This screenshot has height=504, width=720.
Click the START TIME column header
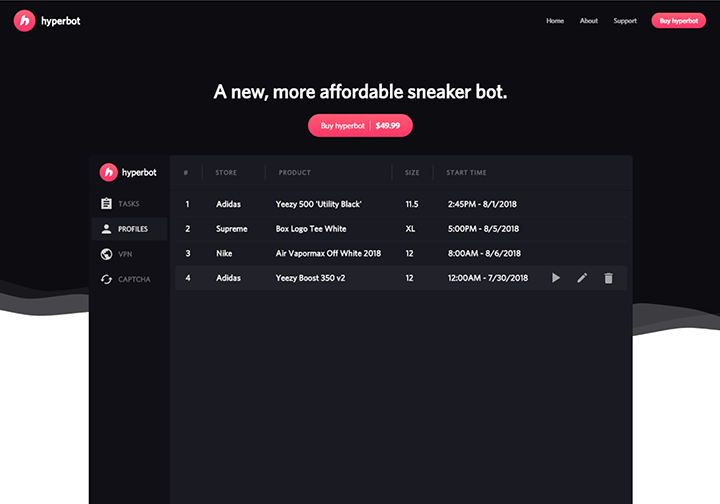[x=466, y=173]
